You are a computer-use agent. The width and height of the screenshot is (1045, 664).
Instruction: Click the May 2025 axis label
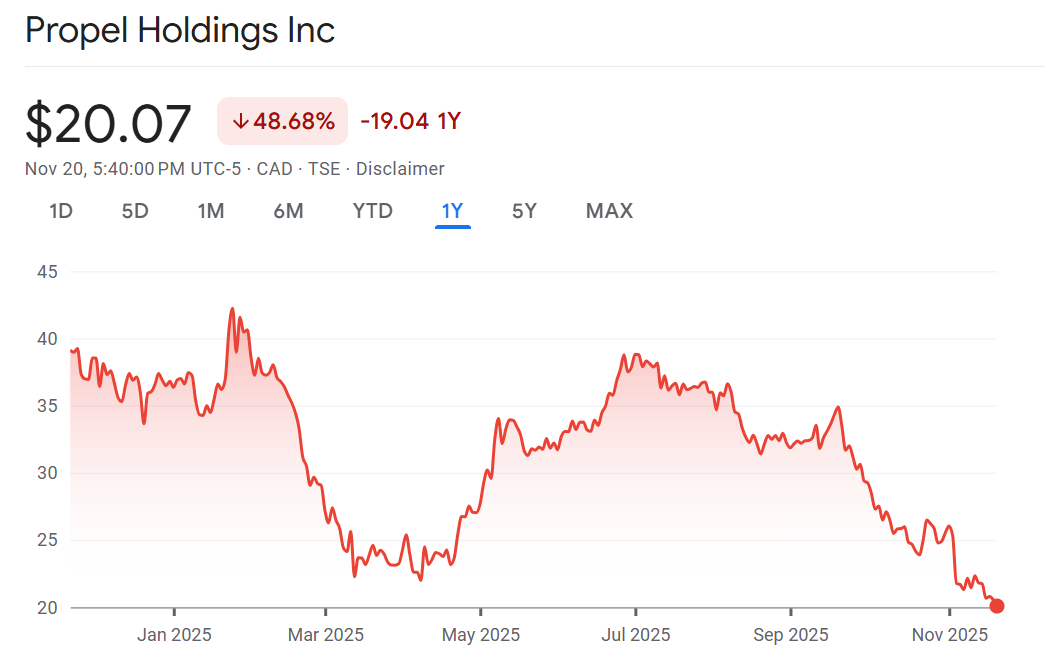[481, 635]
